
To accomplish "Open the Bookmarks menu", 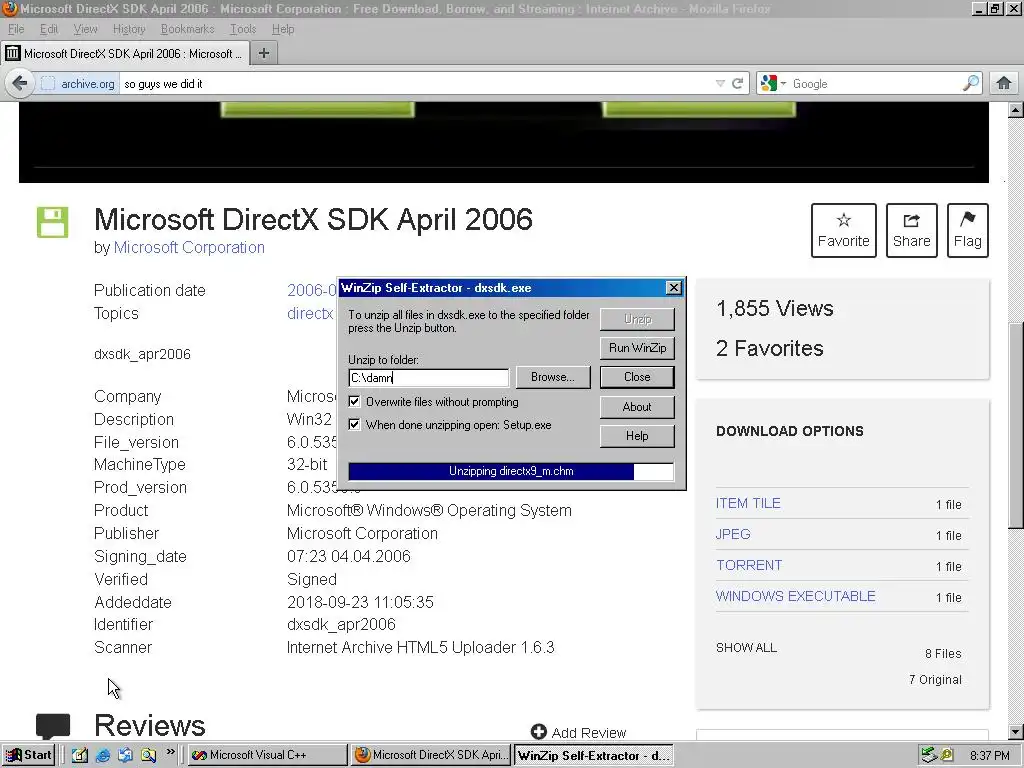I will [x=187, y=29].
